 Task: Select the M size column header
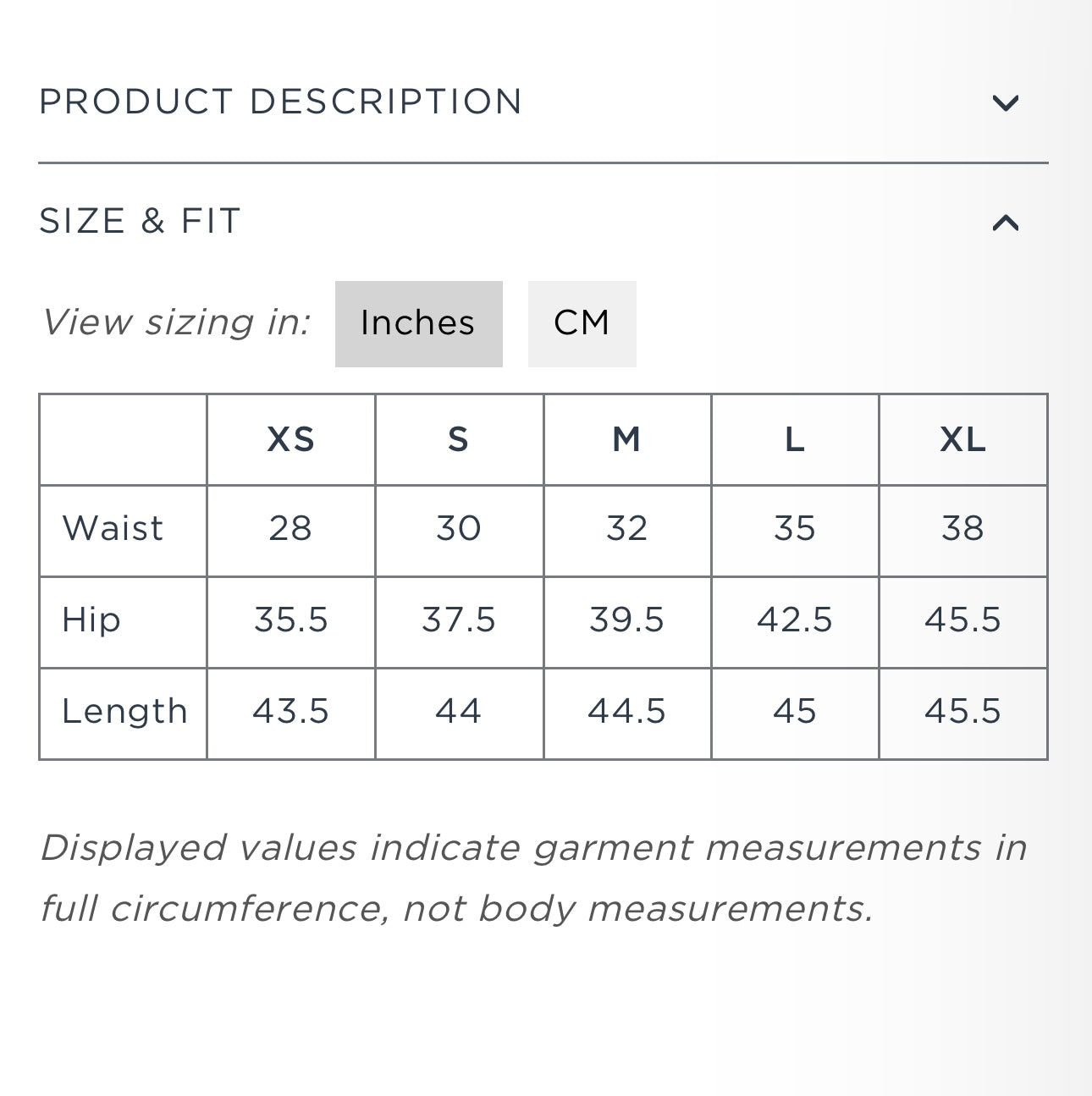point(626,439)
